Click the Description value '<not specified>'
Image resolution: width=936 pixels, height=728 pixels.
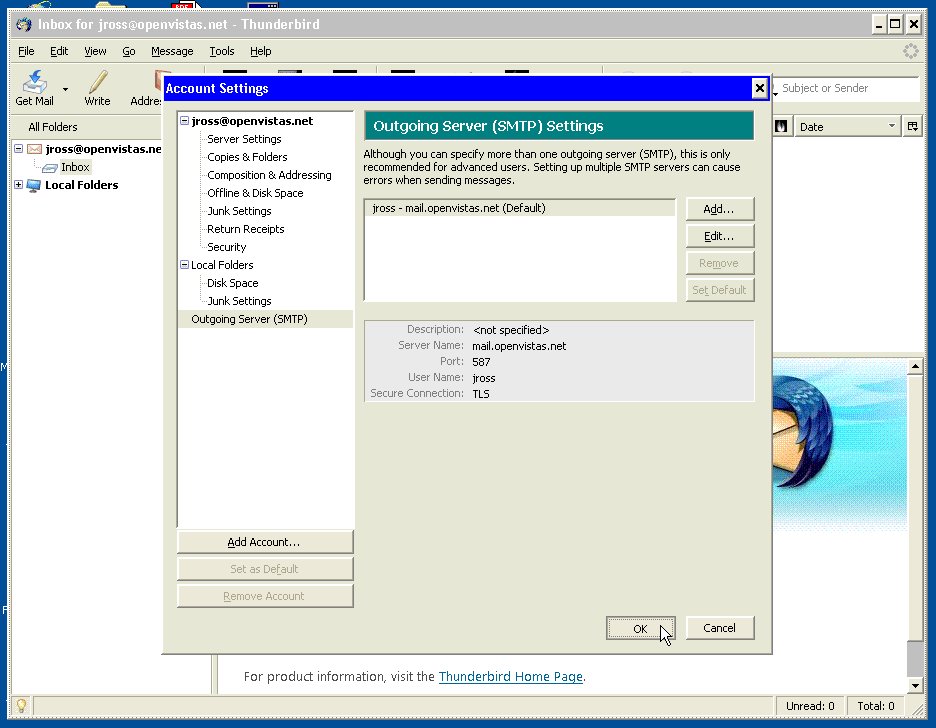click(x=511, y=330)
